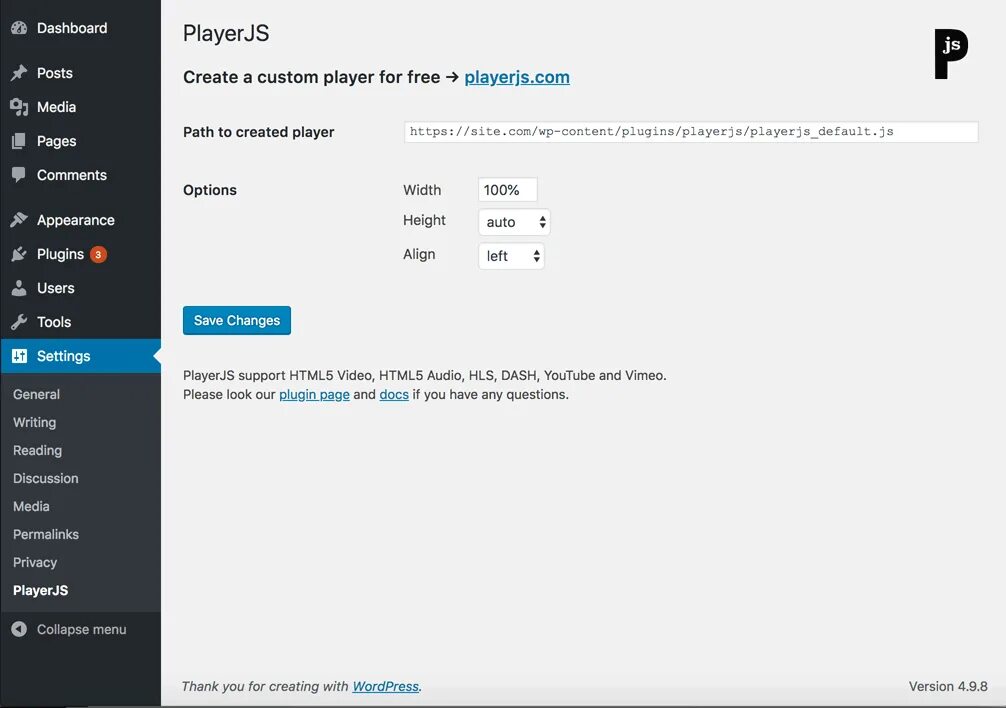Click the Width label
The height and width of the screenshot is (708, 1006).
(x=422, y=190)
